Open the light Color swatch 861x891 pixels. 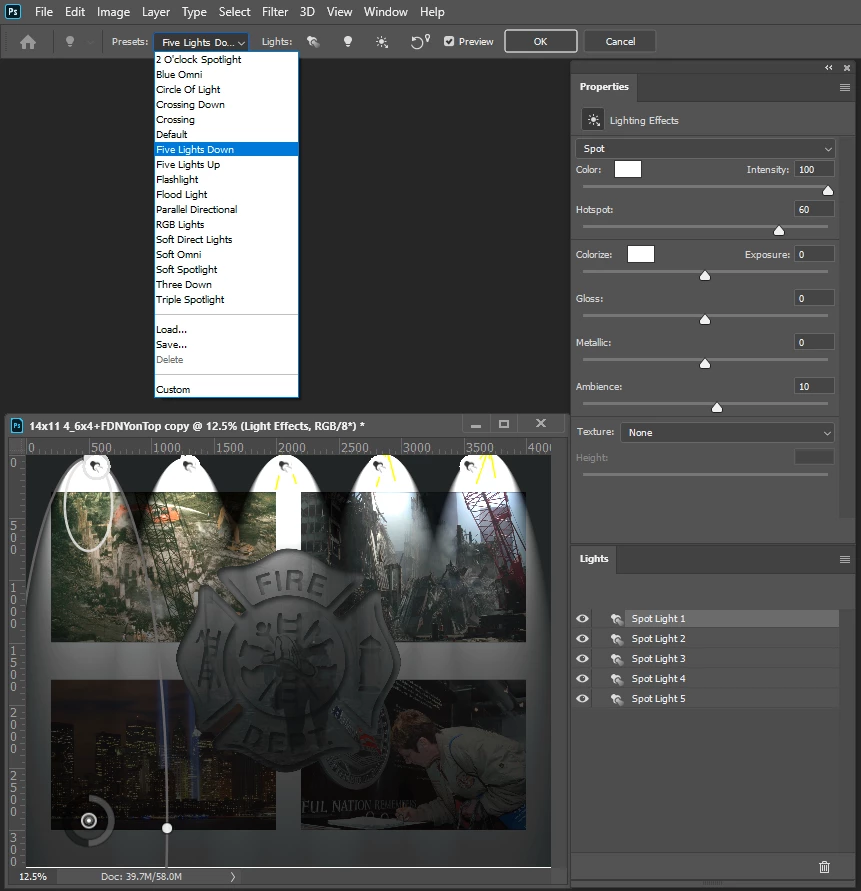(x=628, y=169)
